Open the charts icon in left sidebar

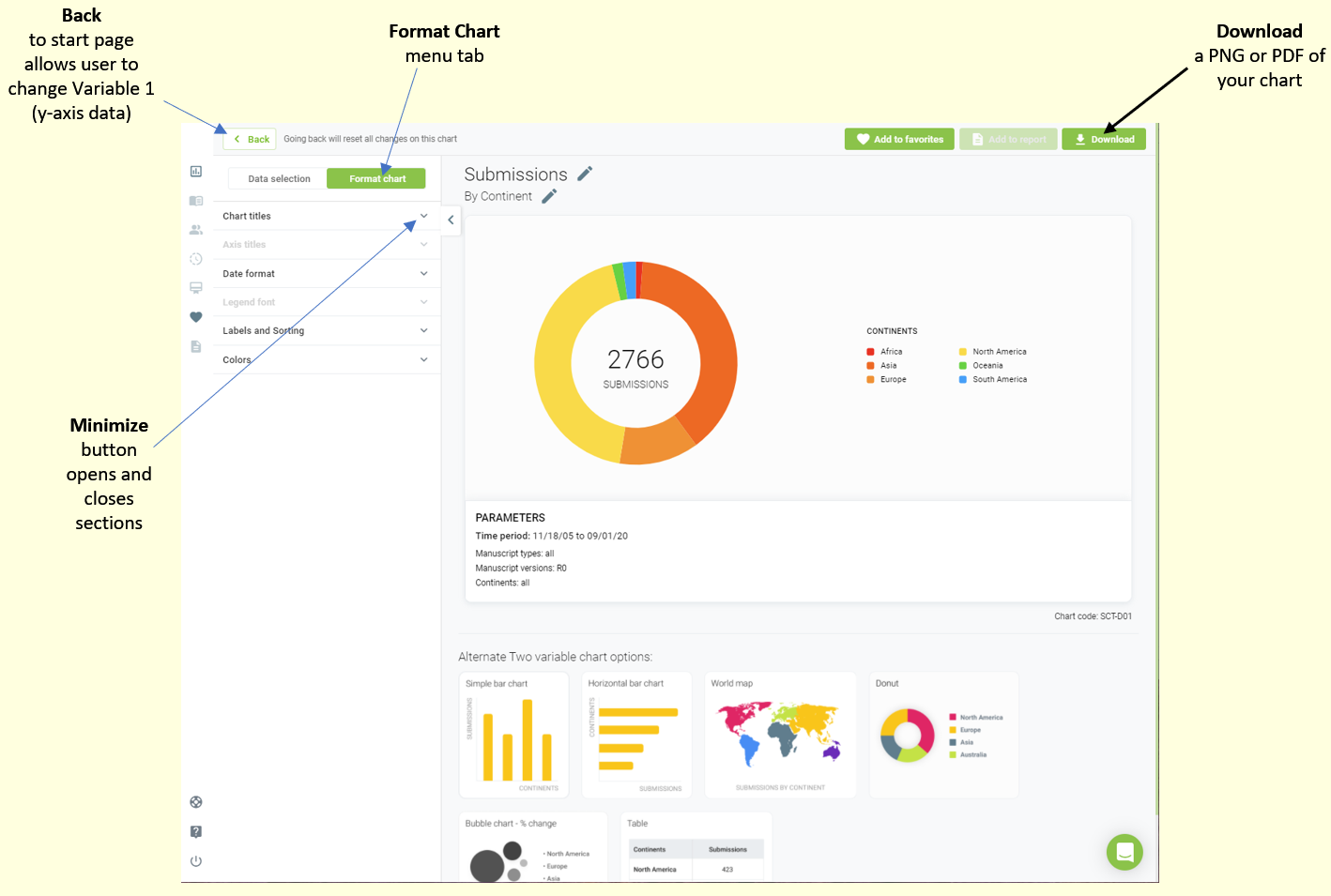pos(196,172)
